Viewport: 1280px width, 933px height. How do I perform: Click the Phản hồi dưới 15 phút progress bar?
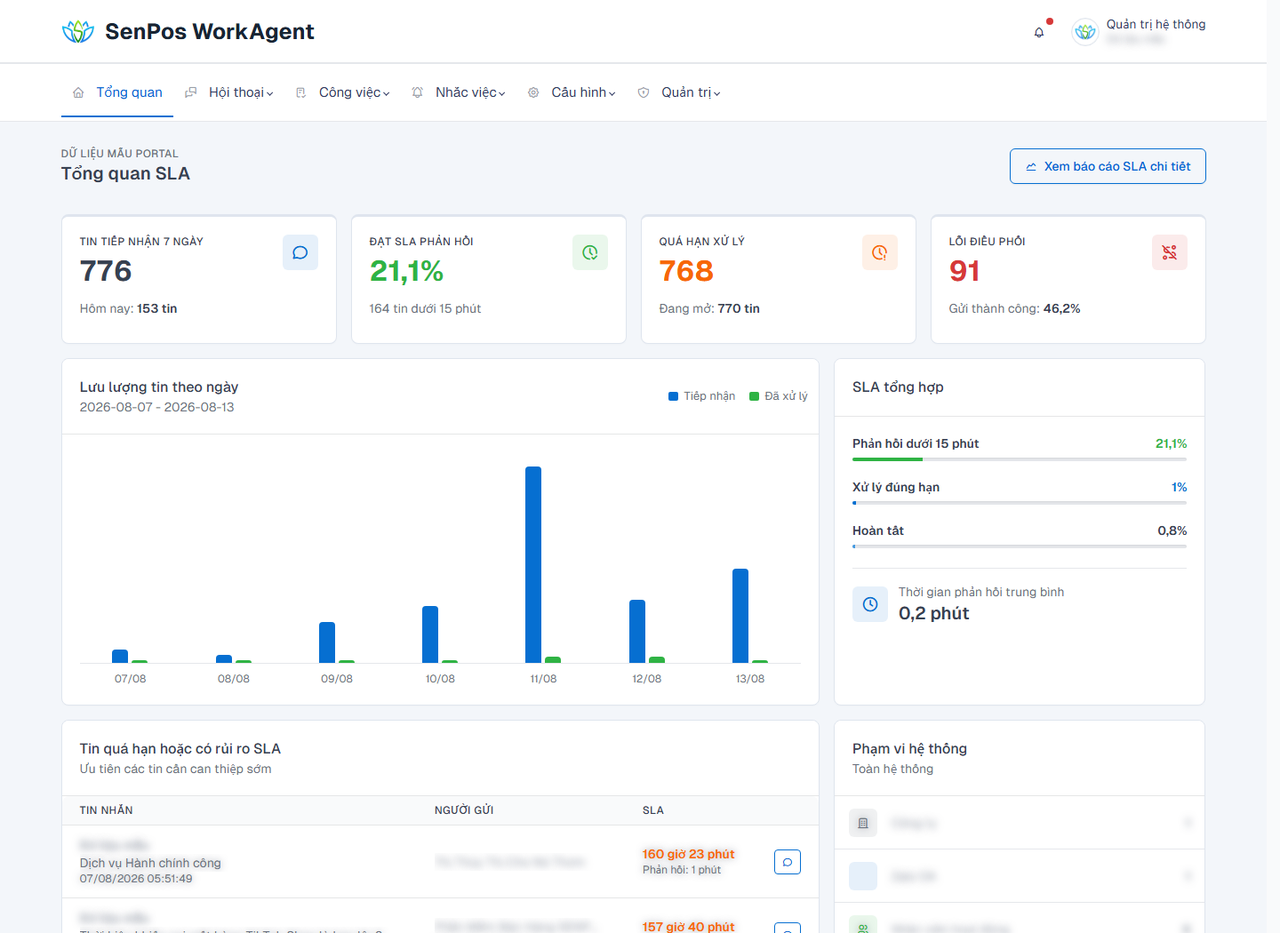point(1019,459)
